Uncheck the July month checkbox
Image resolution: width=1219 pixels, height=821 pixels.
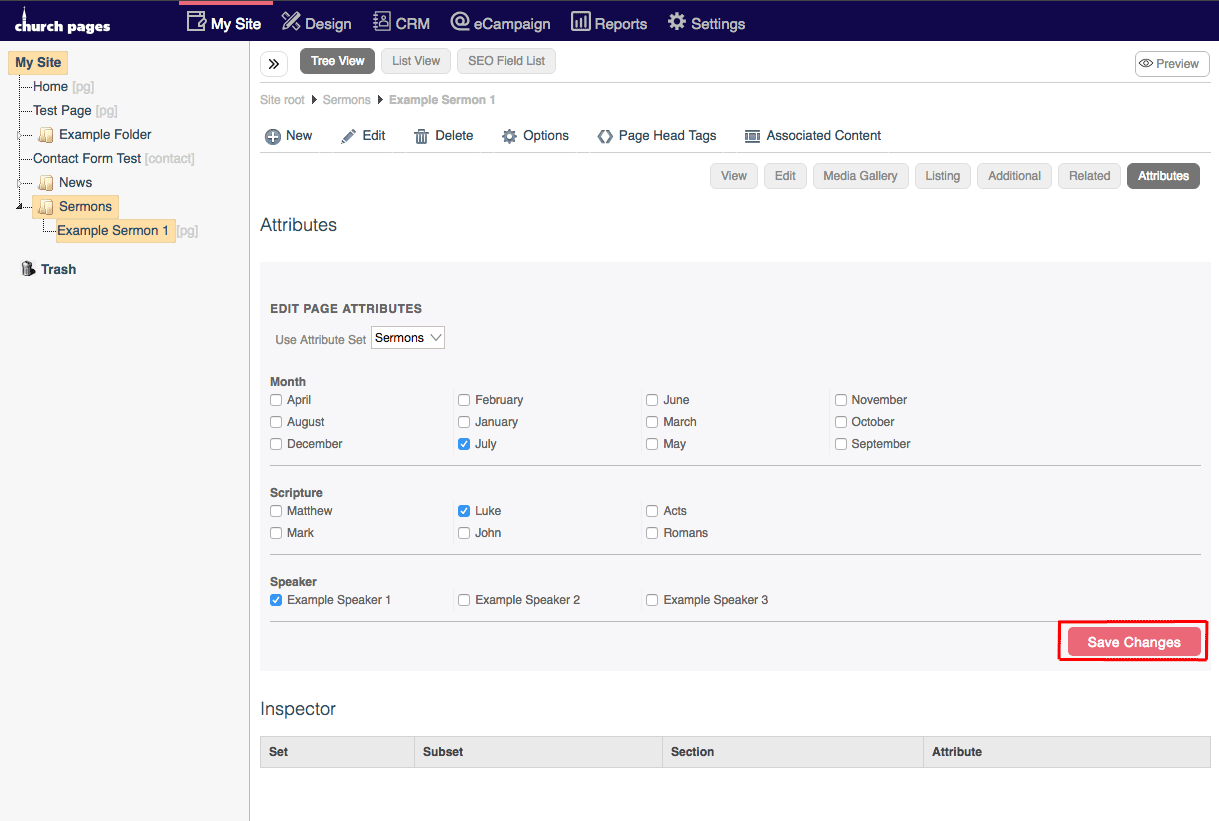(464, 444)
